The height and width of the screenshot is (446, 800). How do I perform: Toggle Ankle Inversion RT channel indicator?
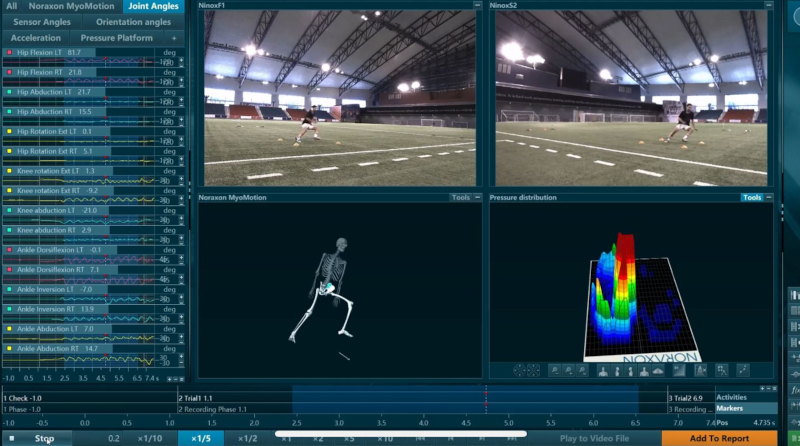click(x=9, y=309)
